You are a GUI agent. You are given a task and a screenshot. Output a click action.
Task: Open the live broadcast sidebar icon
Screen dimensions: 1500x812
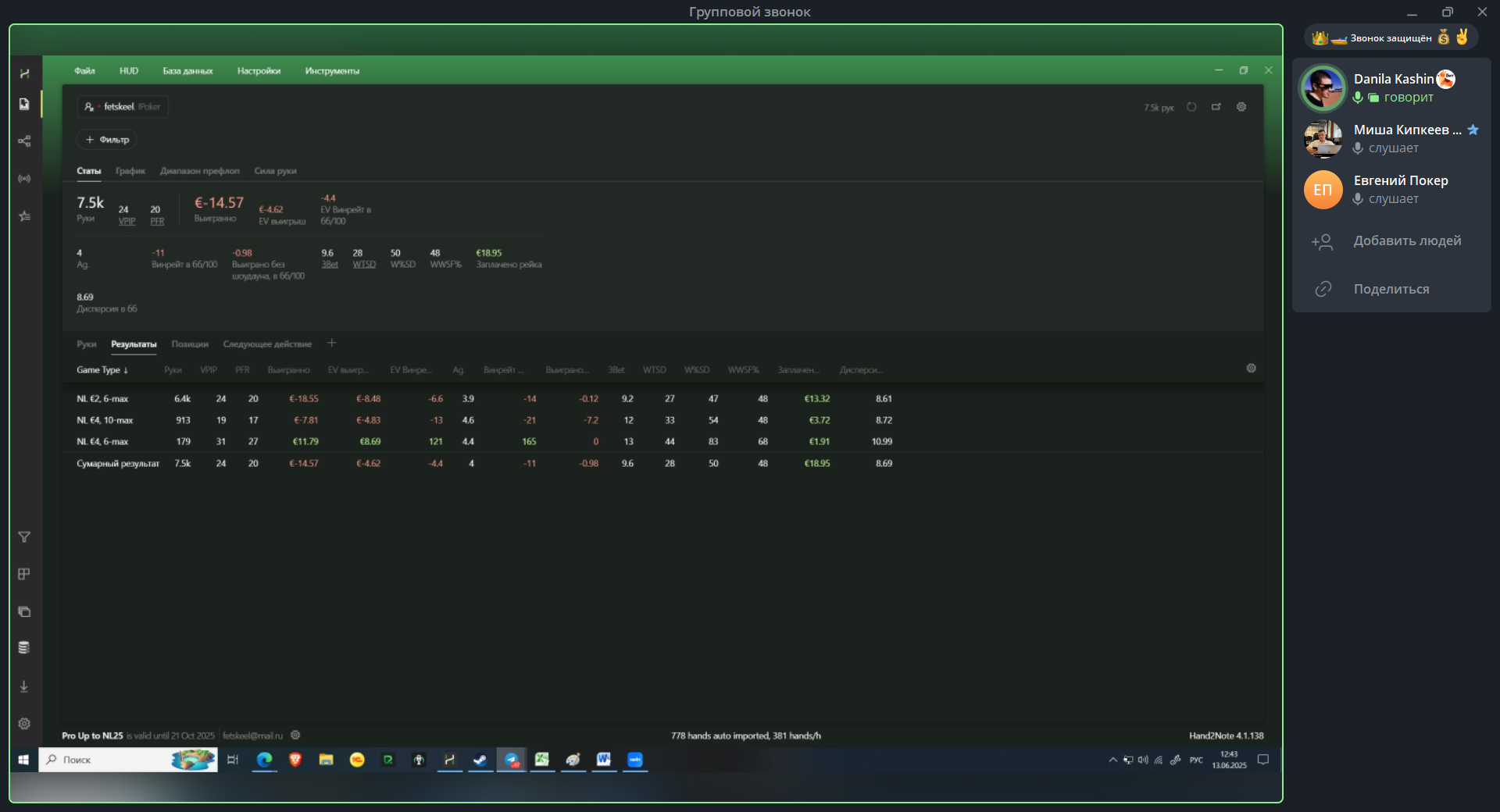[x=24, y=179]
